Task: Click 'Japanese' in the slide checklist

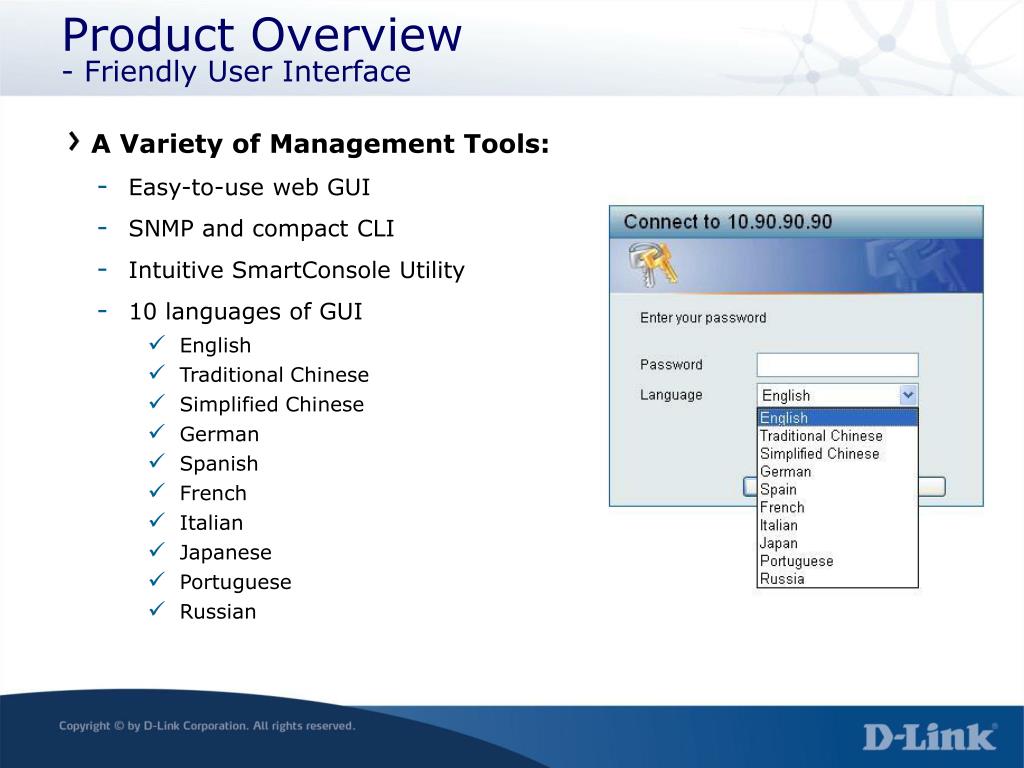Action: pyautogui.click(x=226, y=552)
